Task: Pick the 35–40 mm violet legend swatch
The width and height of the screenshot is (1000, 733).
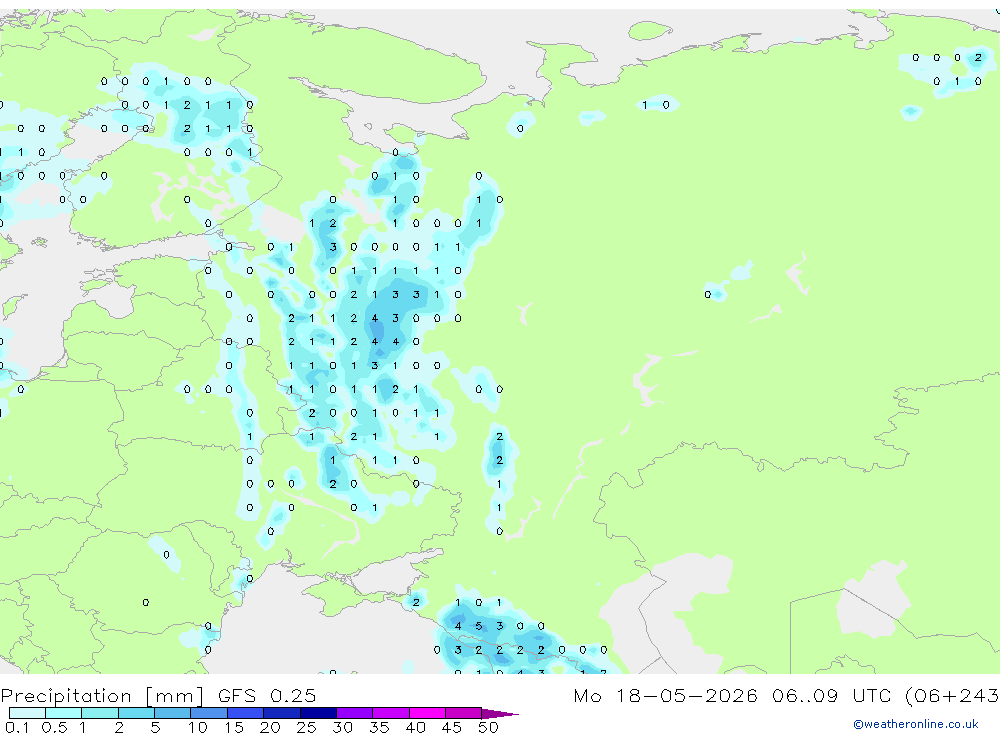Action: click(390, 713)
